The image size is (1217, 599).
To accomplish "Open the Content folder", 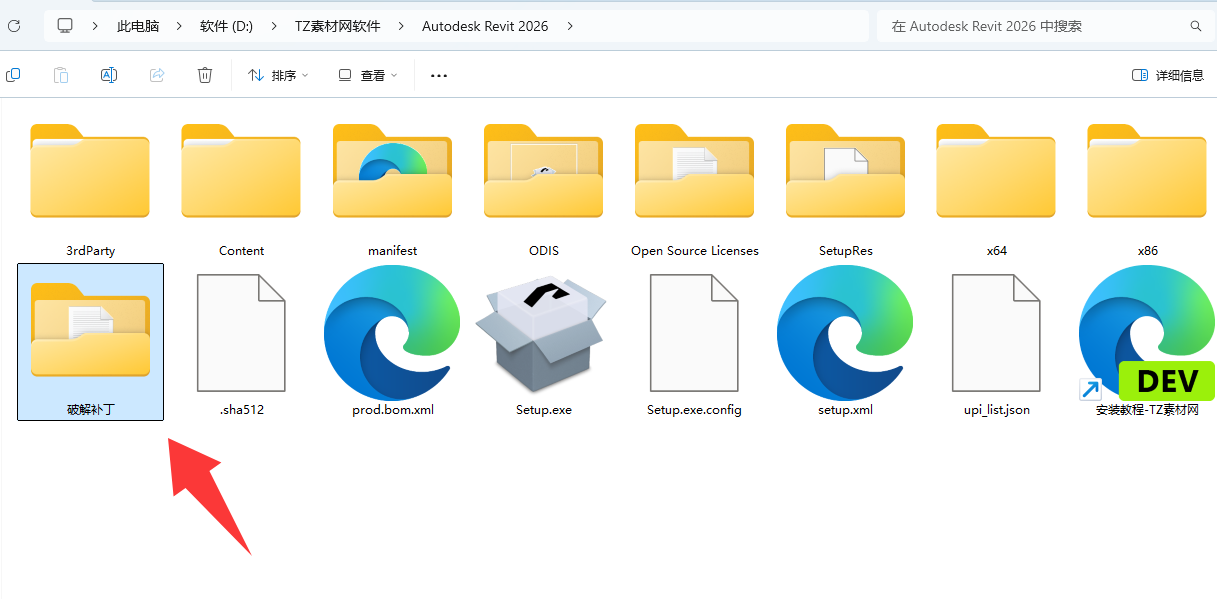I will click(x=241, y=171).
